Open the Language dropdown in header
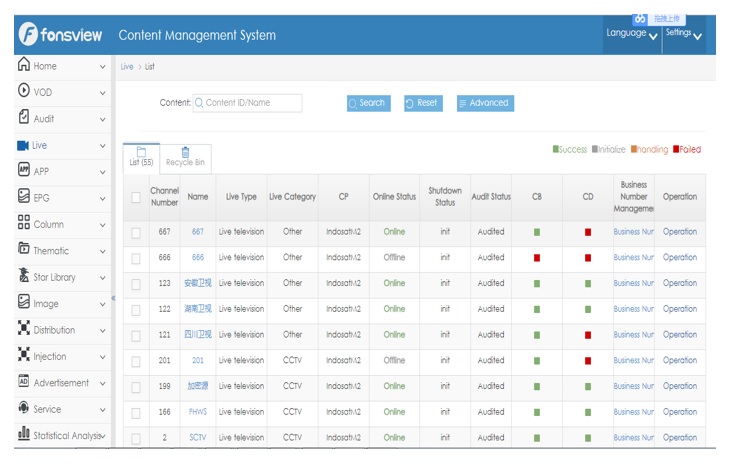This screenshot has height=464, width=730. (x=632, y=34)
